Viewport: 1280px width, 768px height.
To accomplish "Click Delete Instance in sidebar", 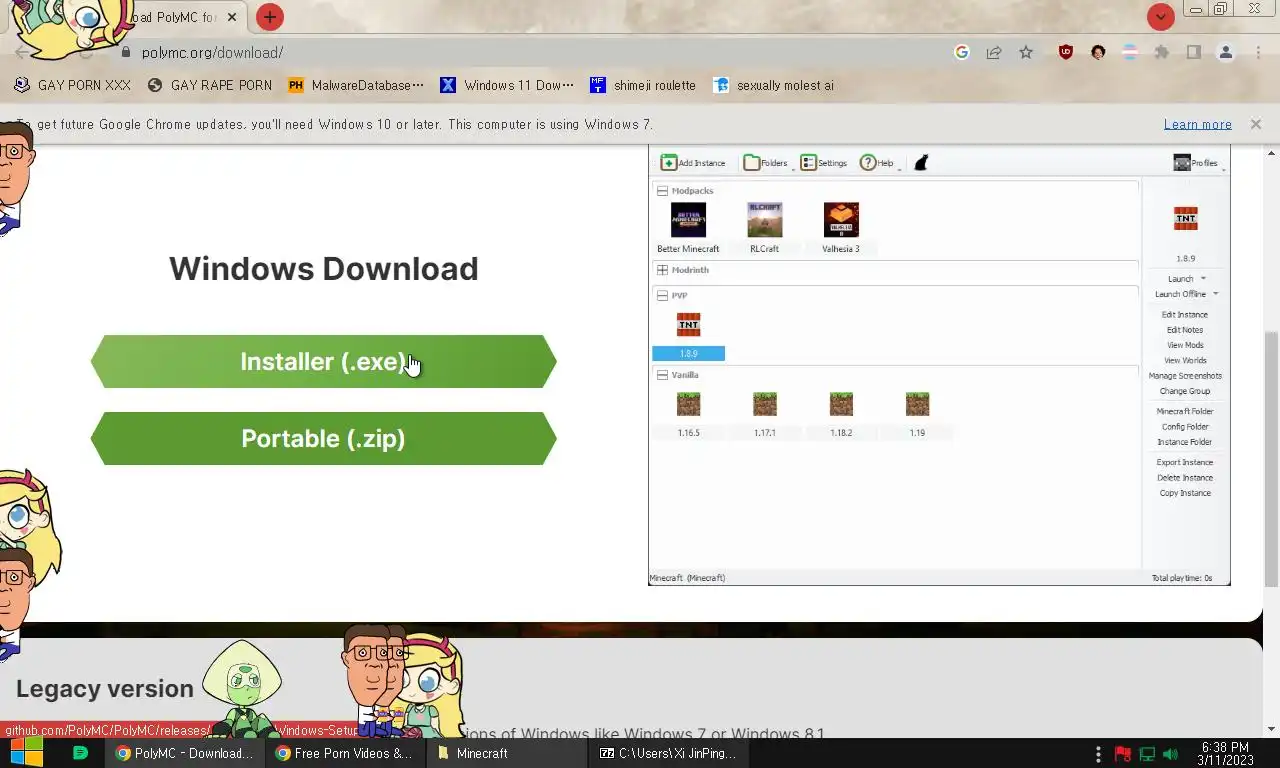I will [1185, 478].
